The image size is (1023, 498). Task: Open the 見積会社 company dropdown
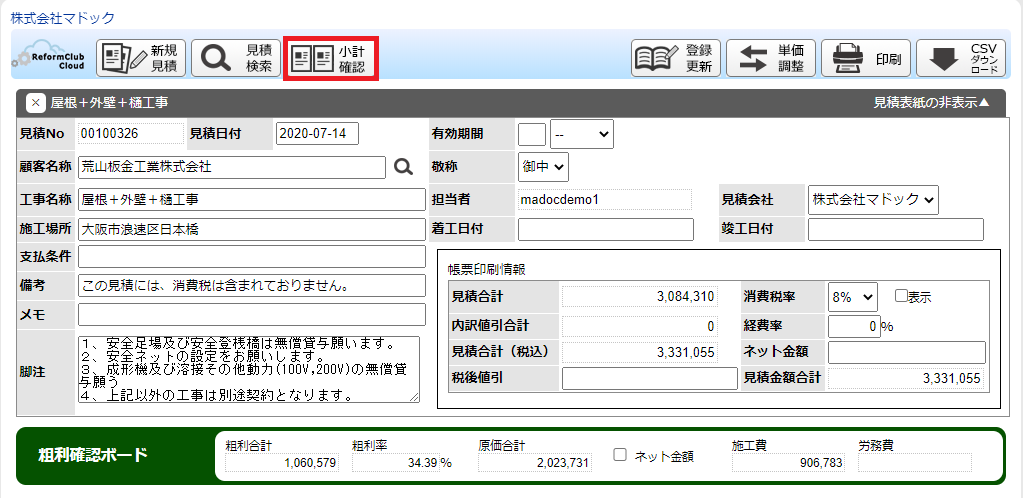point(873,200)
